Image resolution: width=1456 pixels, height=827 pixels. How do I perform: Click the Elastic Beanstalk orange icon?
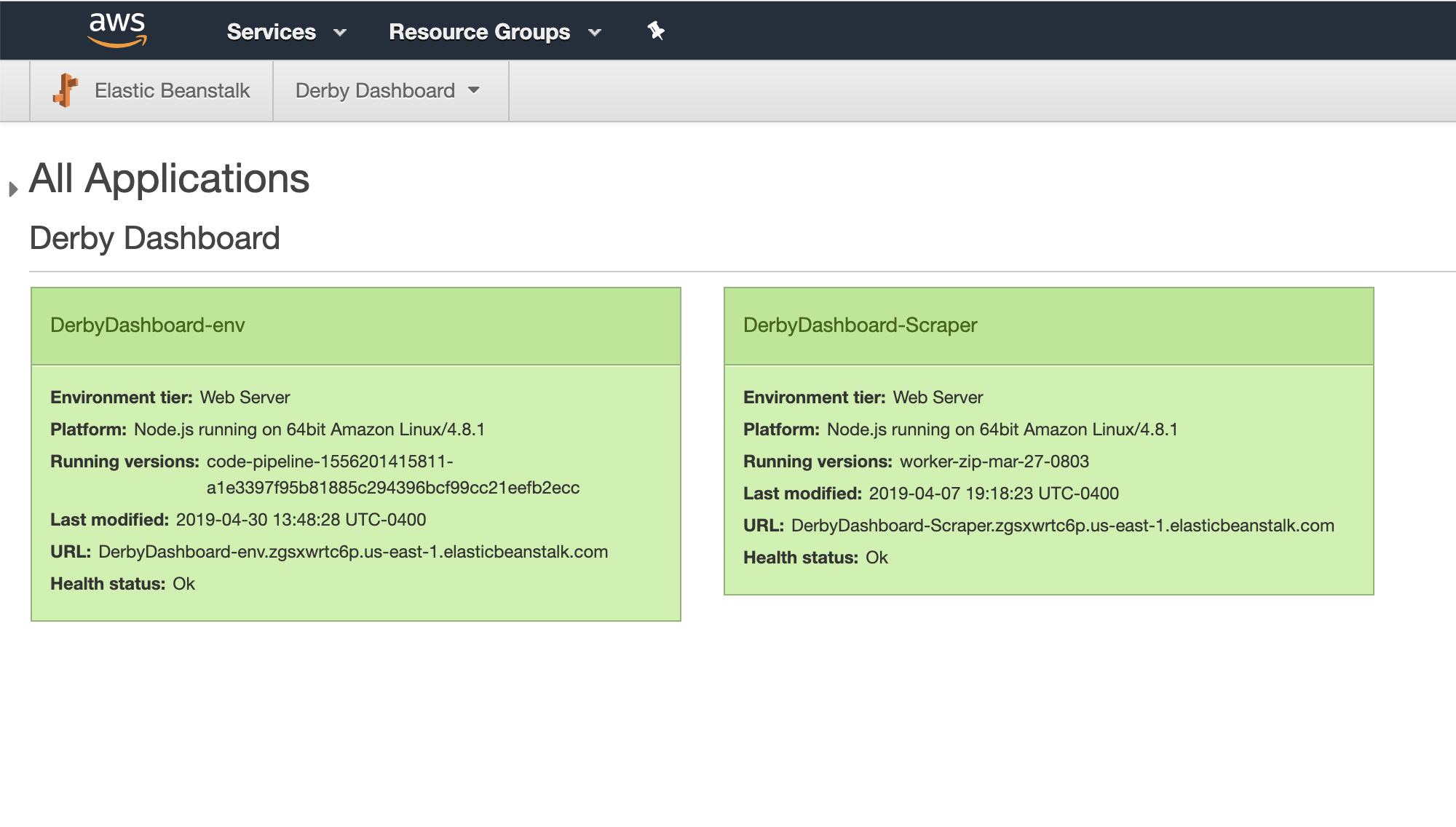point(66,90)
